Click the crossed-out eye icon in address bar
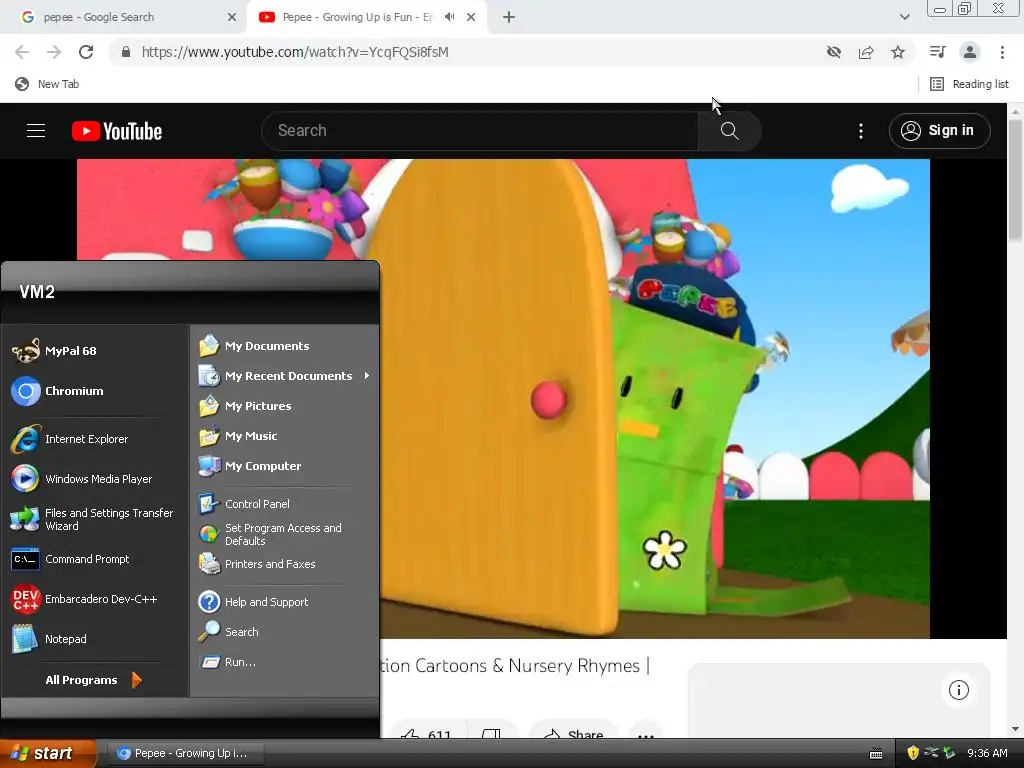The width and height of the screenshot is (1024, 768). pyautogui.click(x=834, y=52)
